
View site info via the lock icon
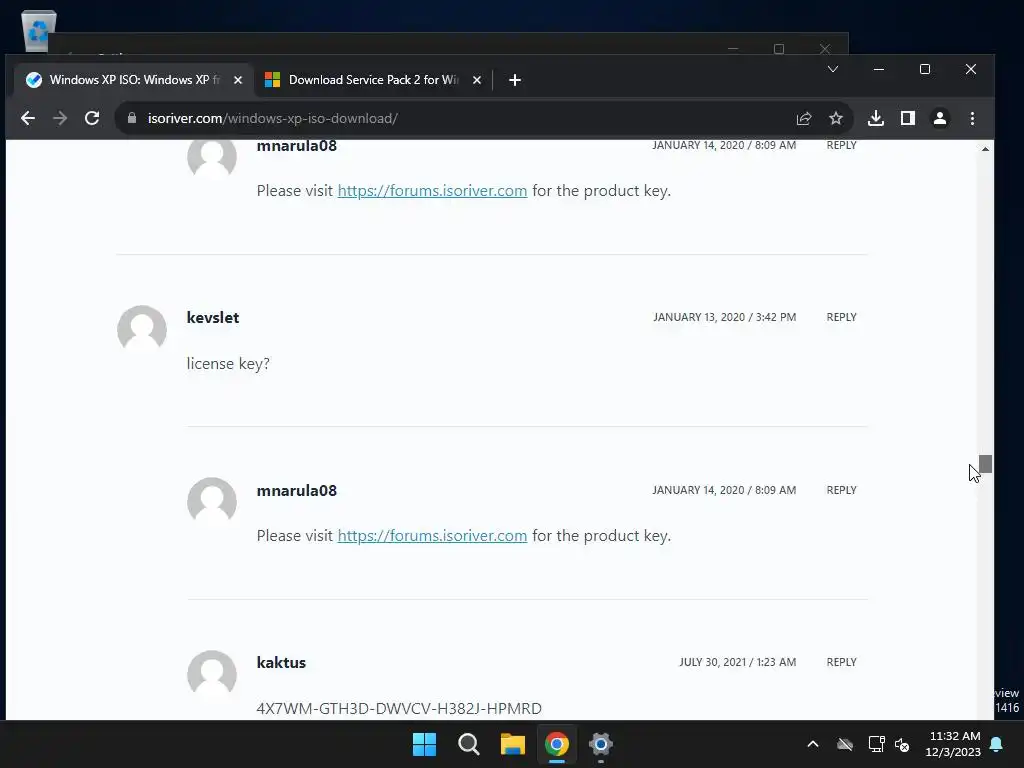point(132,118)
